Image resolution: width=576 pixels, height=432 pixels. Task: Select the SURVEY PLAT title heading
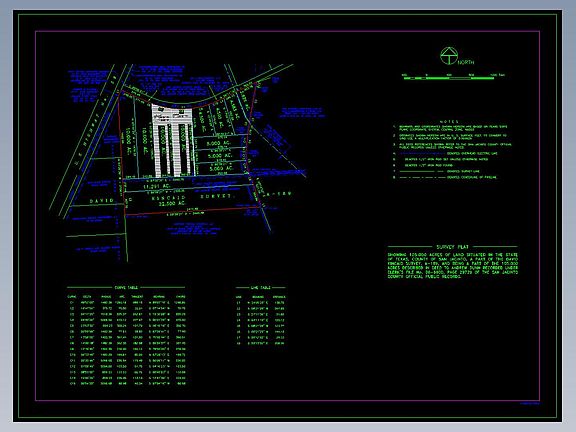click(452, 247)
